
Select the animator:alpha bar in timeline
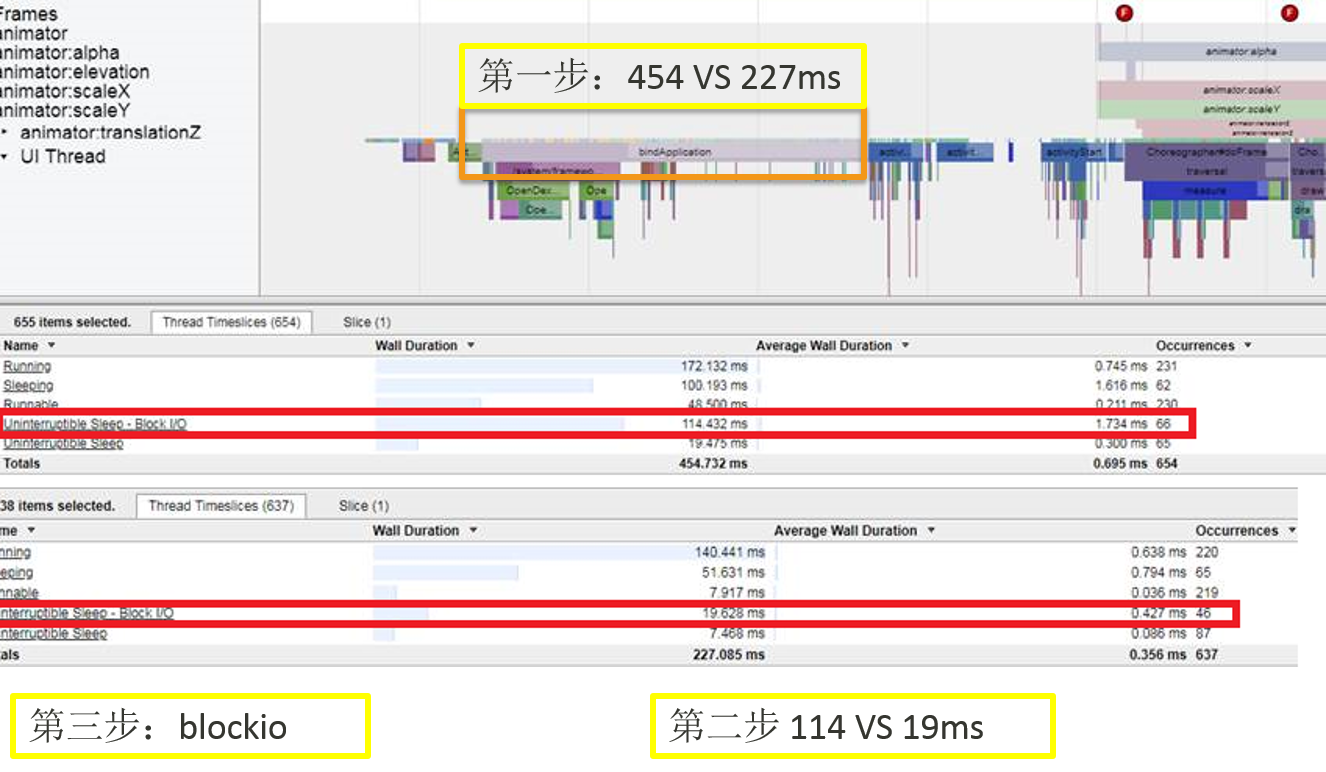click(1211, 51)
